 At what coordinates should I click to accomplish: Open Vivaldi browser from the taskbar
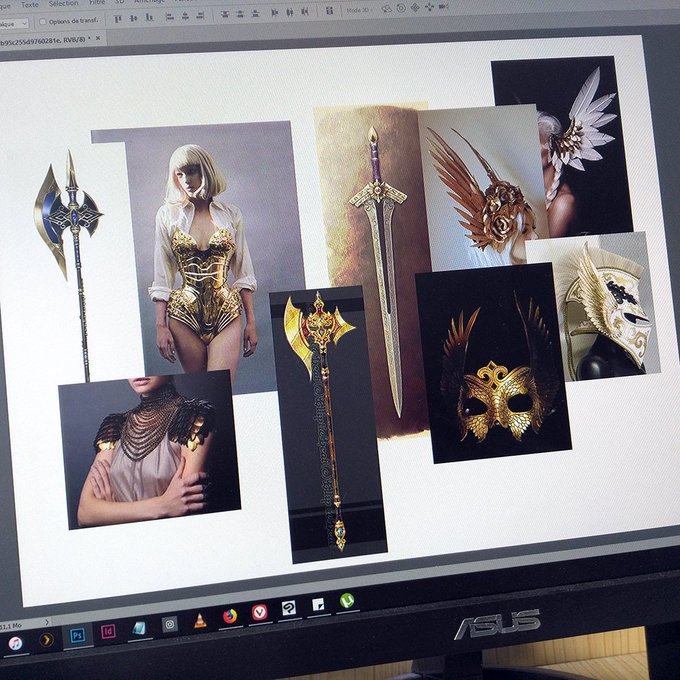[x=259, y=612]
